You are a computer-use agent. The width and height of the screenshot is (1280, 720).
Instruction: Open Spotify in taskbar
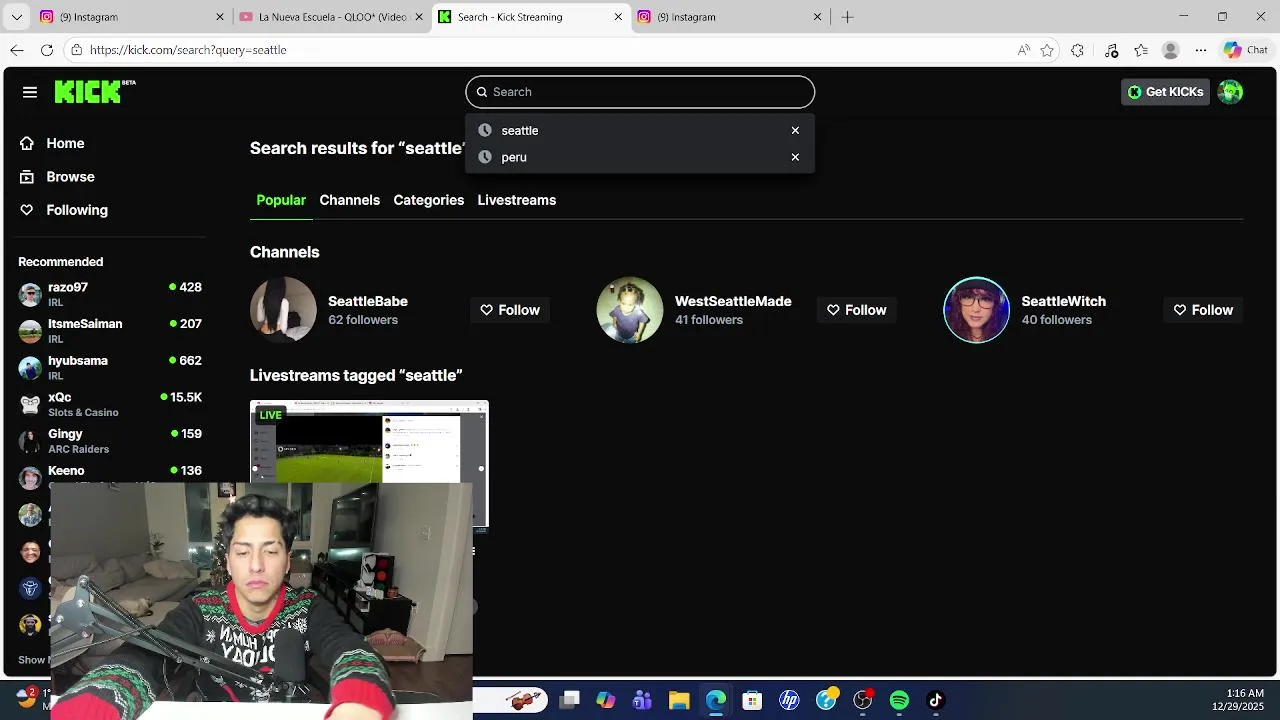[x=899, y=700]
